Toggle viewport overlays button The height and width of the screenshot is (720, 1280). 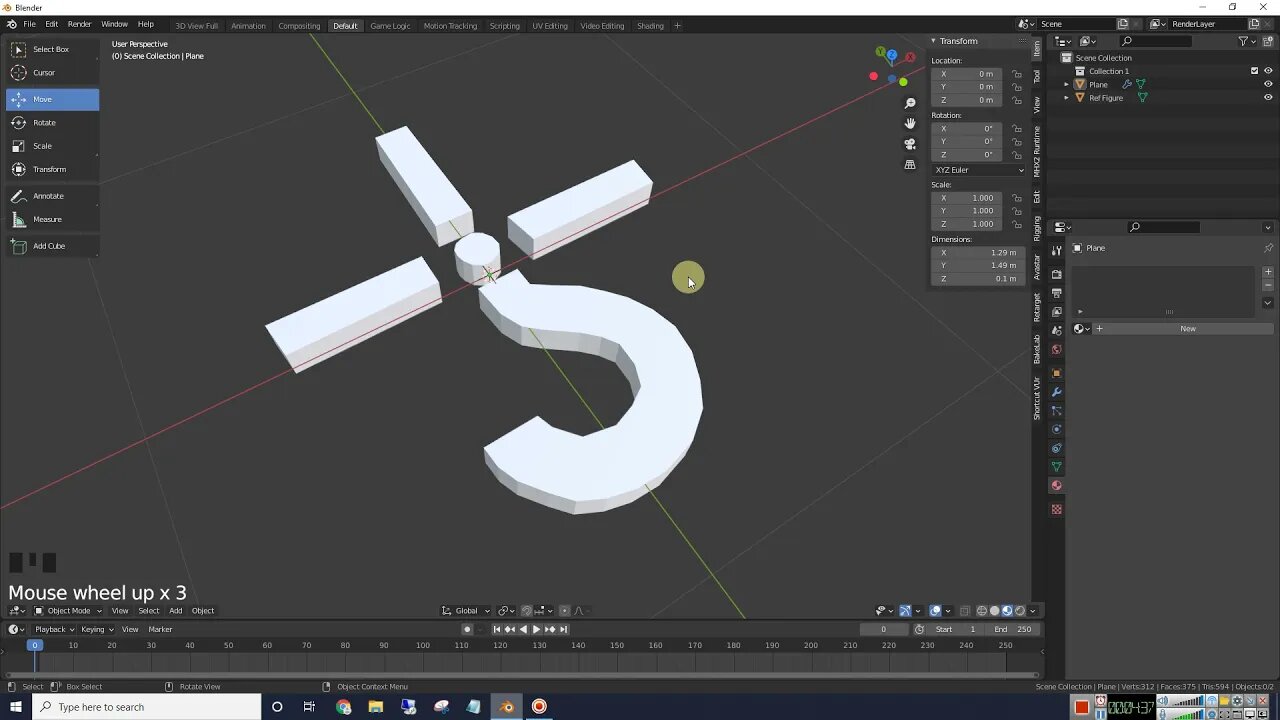935,611
